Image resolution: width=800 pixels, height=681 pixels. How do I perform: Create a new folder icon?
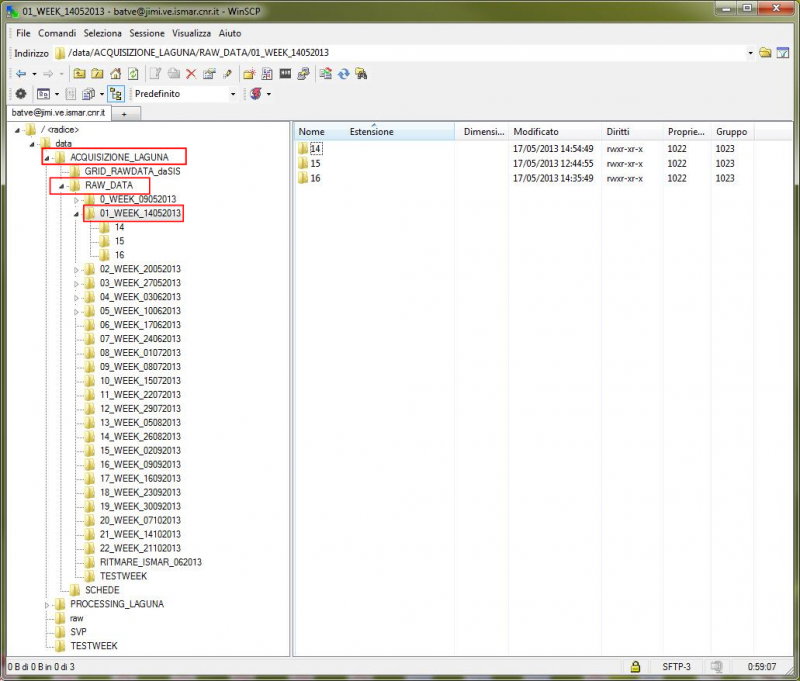click(x=249, y=74)
